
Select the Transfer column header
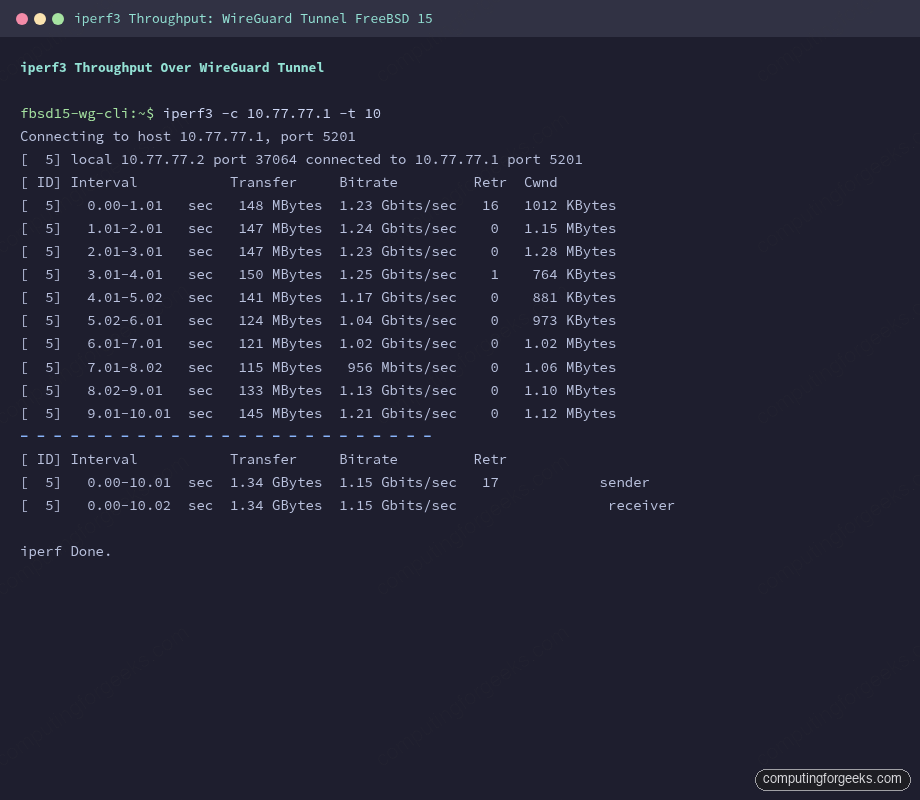pyautogui.click(x=263, y=182)
